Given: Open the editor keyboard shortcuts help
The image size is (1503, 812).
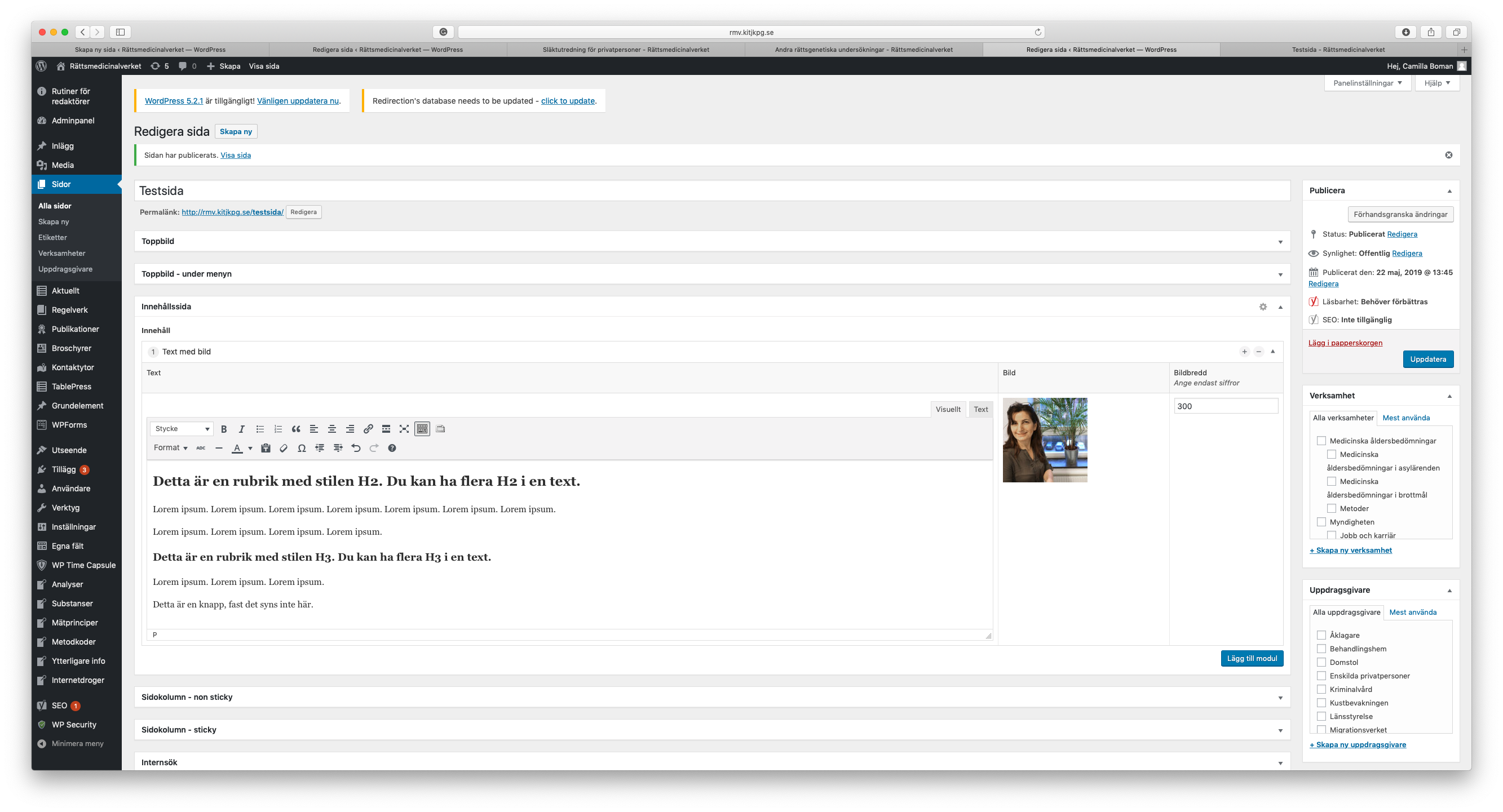Looking at the screenshot, I should tap(392, 448).
